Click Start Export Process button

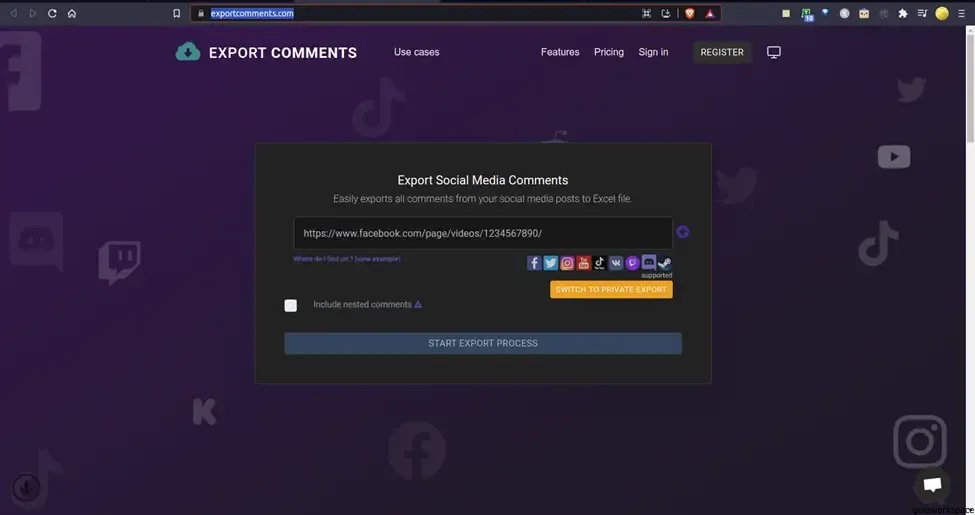[483, 343]
